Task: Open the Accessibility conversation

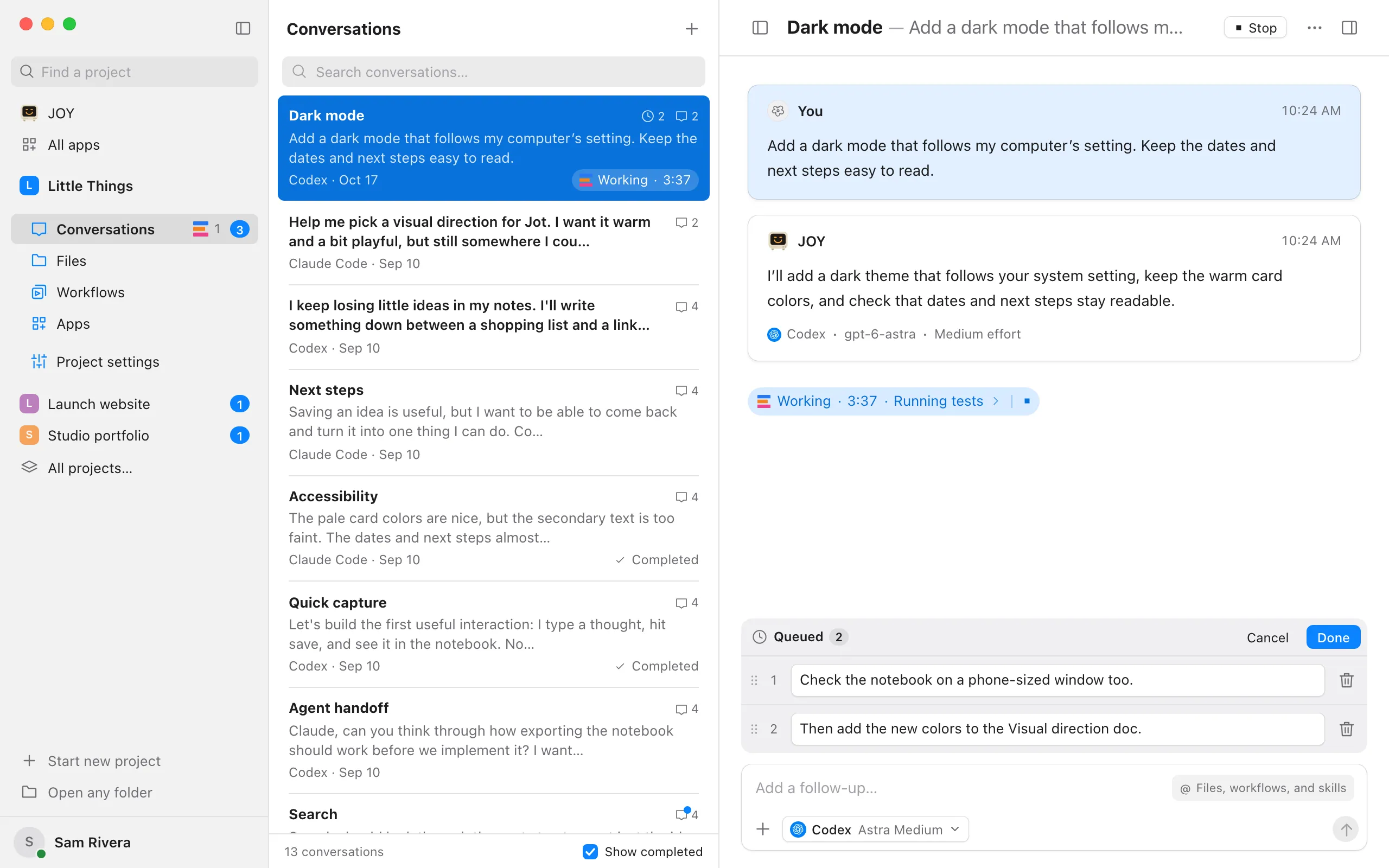Action: [494, 528]
